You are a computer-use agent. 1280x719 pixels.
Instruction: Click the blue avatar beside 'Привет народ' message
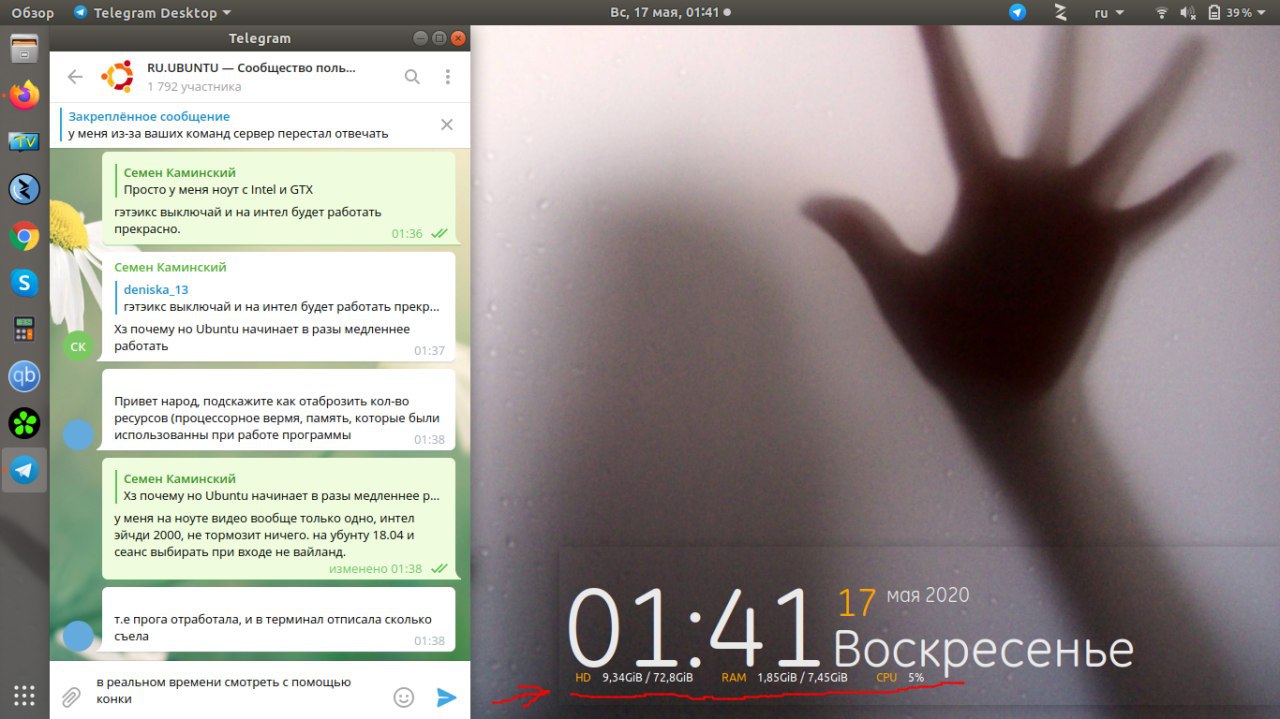[78, 434]
